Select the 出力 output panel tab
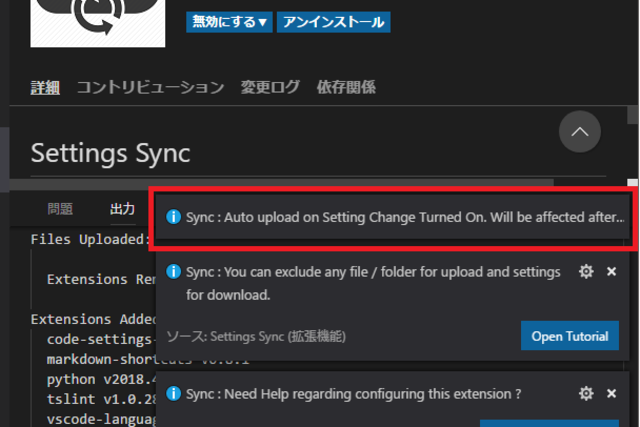 pos(122,209)
